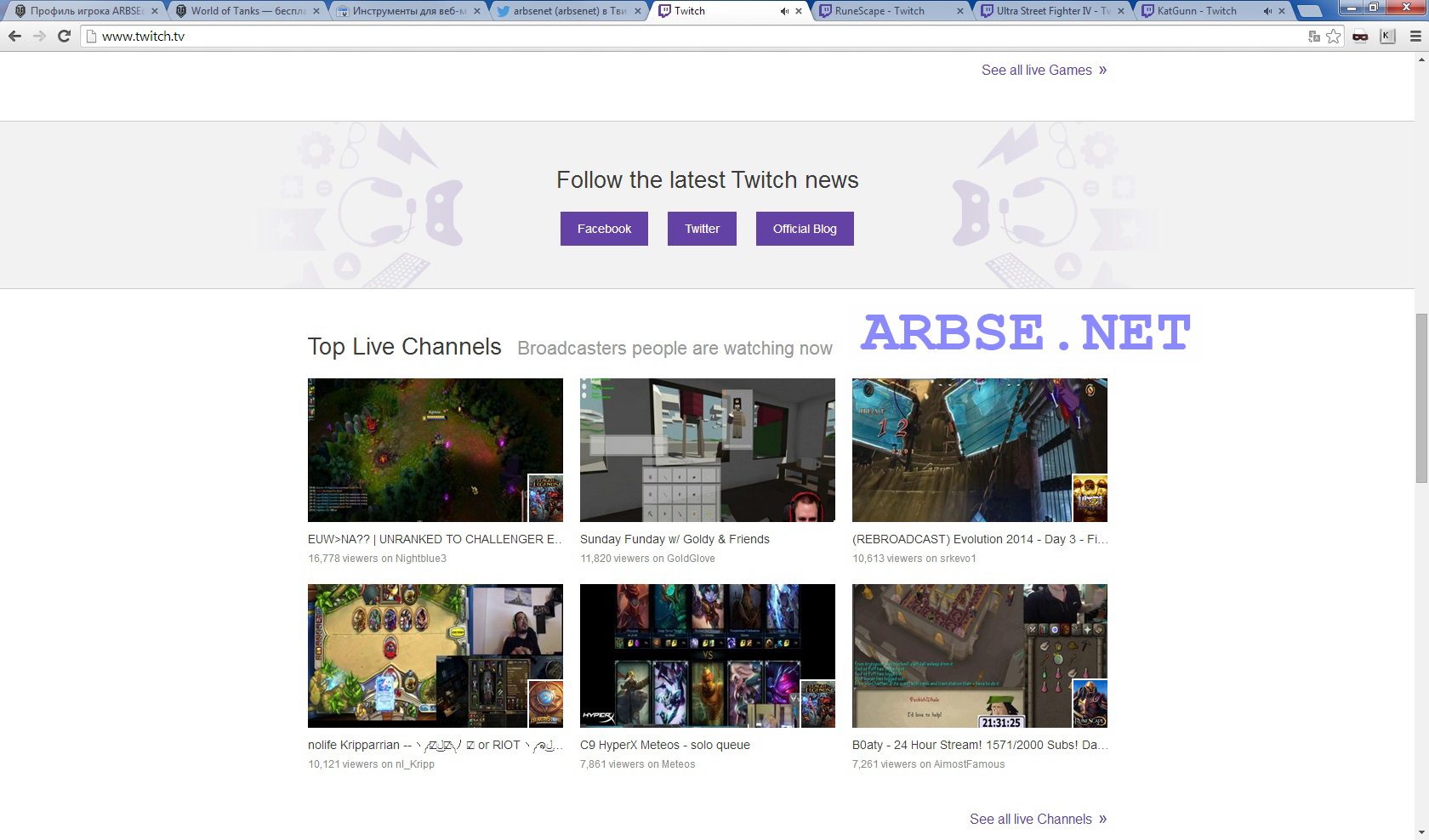Screen dimensions: 1429x840
Task: Open the AimostFamous RuneScape thumbnail
Action: [x=980, y=656]
